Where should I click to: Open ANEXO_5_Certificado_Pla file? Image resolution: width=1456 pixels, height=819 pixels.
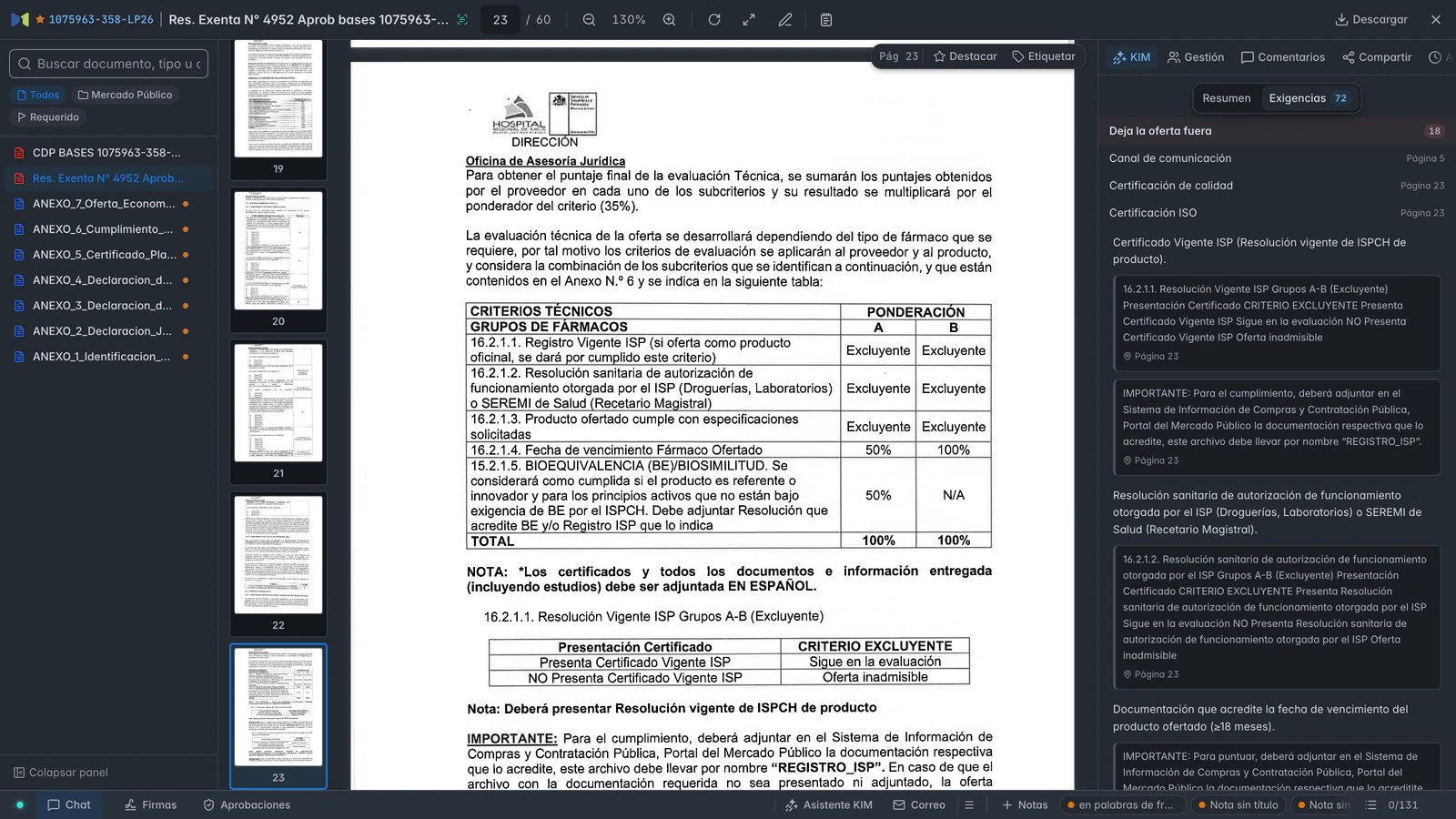click(106, 255)
